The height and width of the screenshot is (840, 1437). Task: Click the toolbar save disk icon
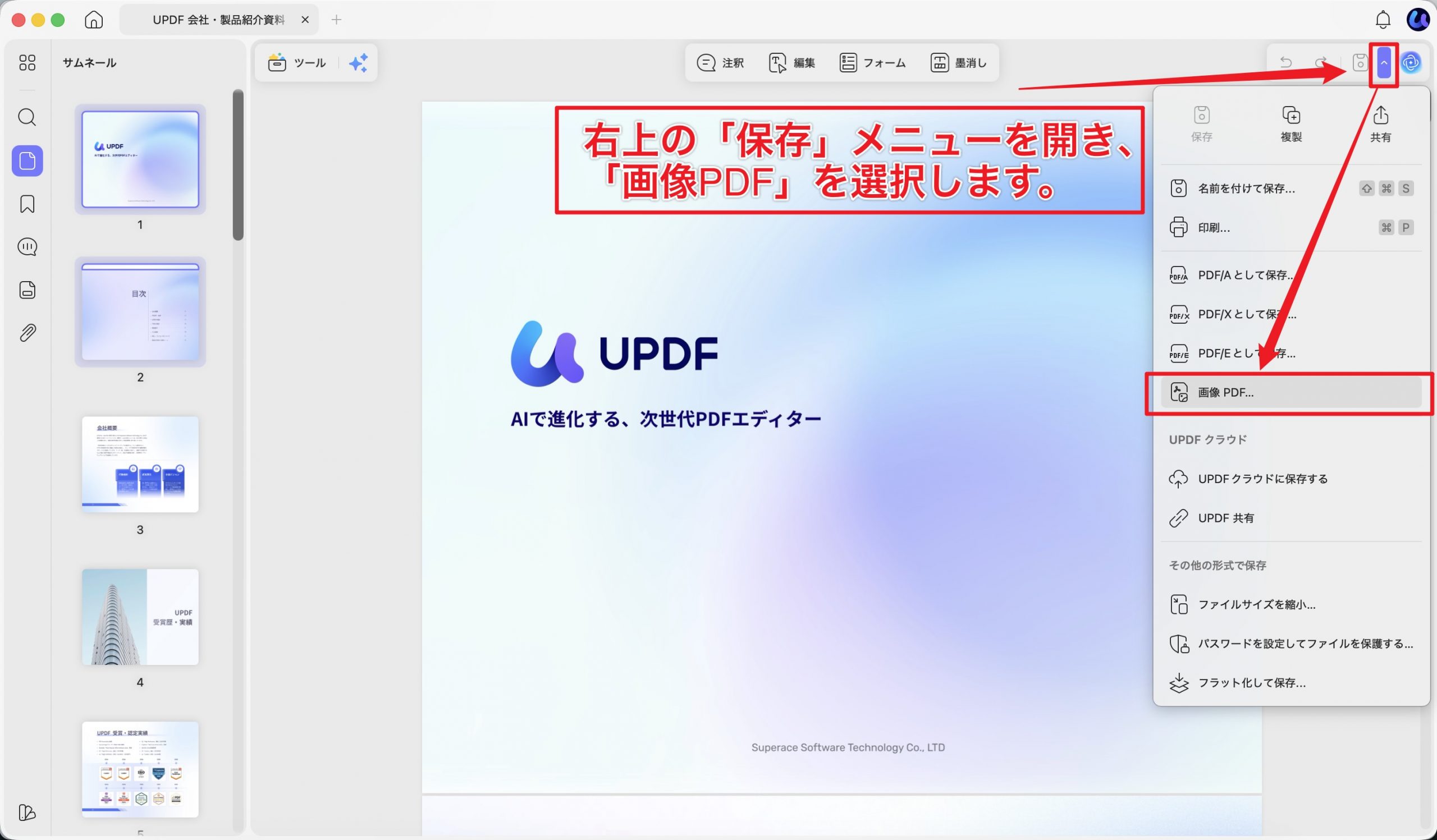[x=1360, y=62]
